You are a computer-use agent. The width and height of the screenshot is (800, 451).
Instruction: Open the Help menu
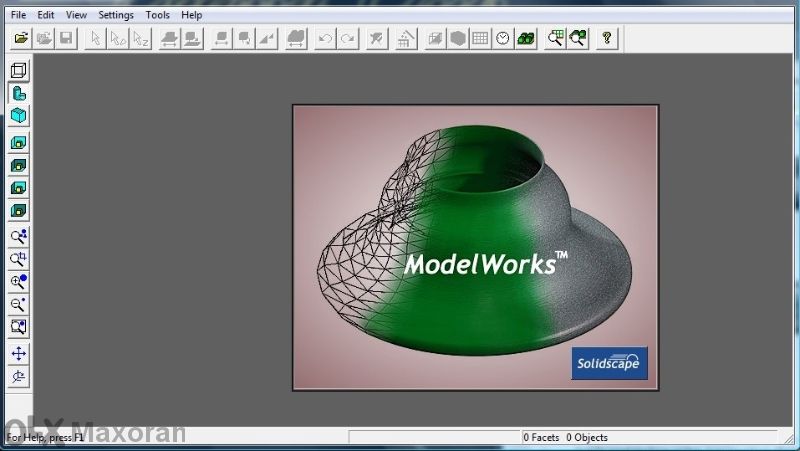coord(191,15)
